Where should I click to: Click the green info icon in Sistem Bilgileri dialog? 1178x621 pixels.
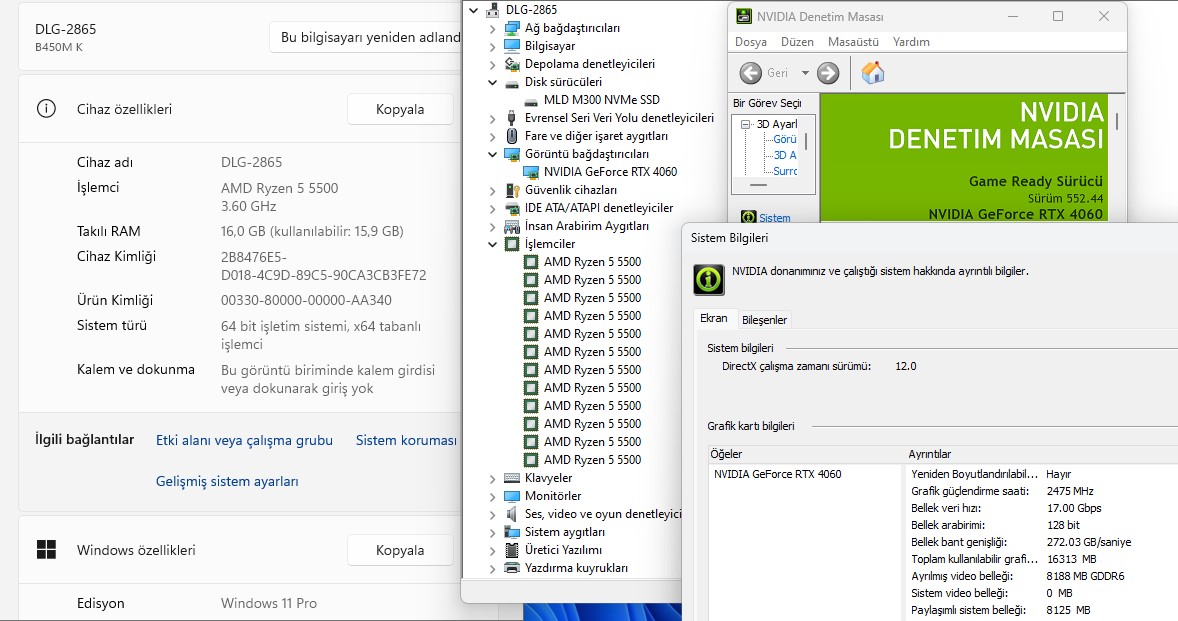click(x=708, y=279)
